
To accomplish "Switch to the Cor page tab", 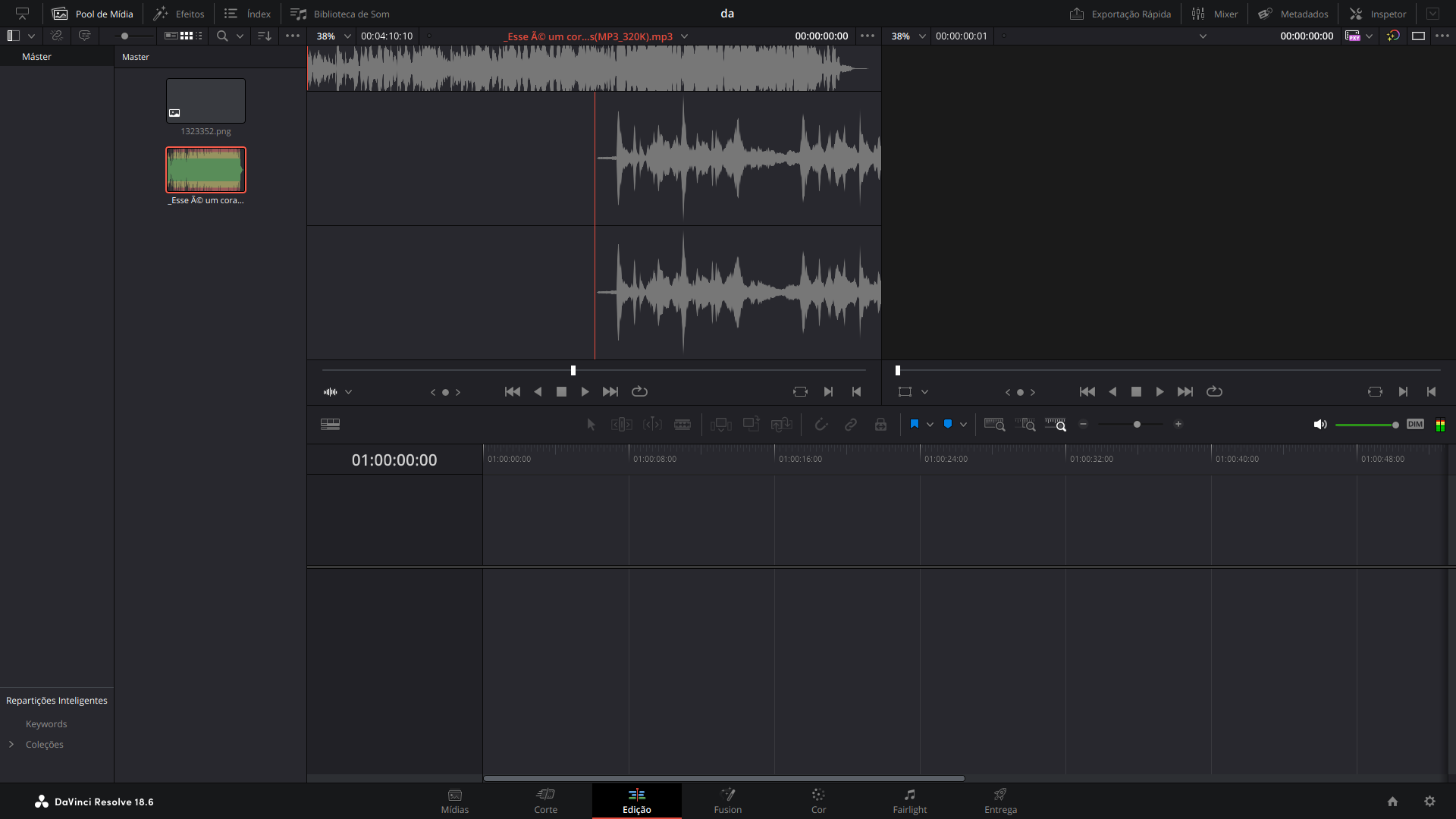I will click(x=818, y=801).
